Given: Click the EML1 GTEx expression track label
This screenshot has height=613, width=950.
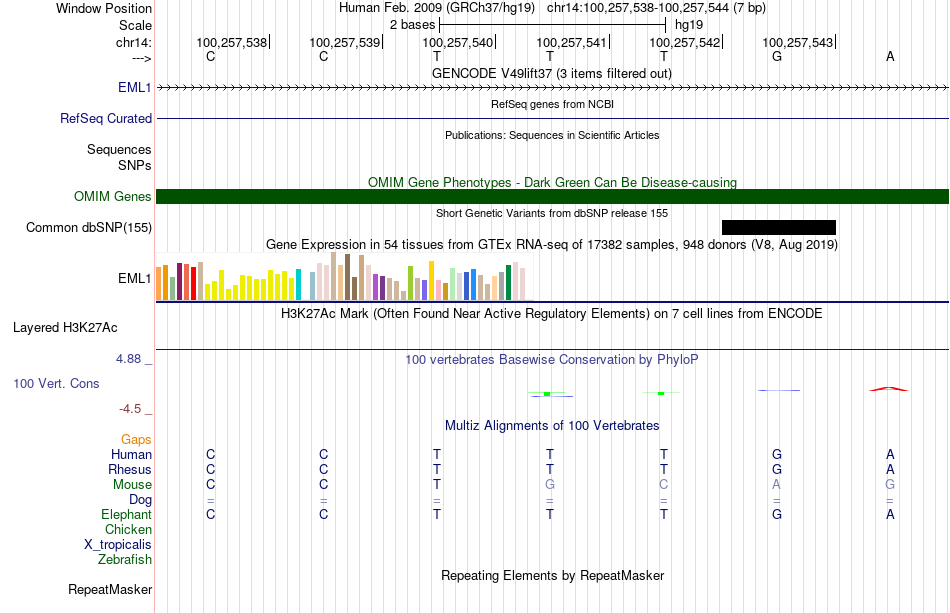Looking at the screenshot, I should click(135, 279).
